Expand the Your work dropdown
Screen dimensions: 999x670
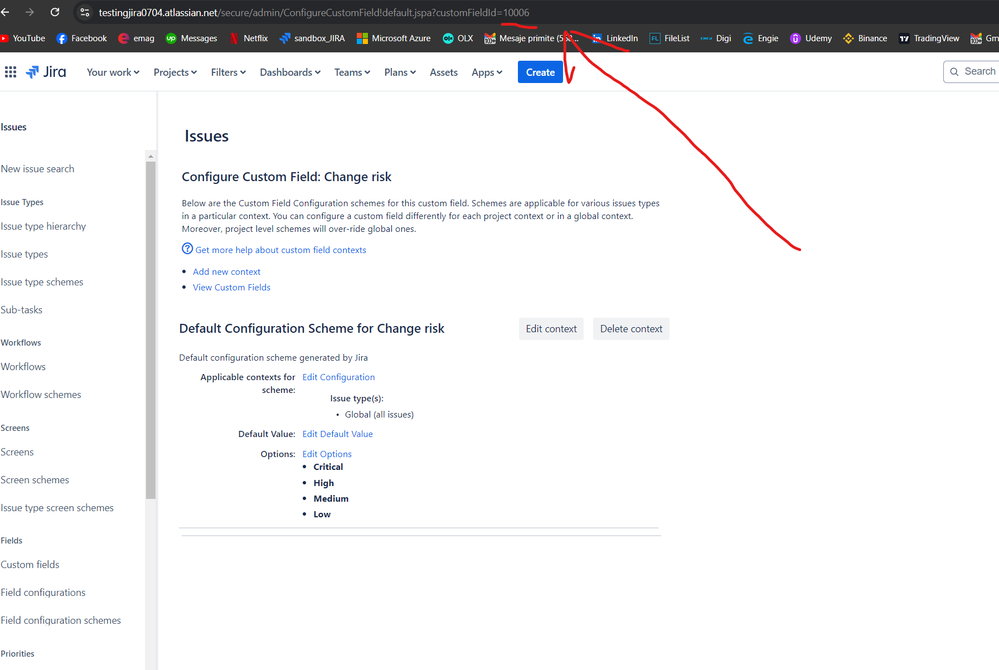coord(113,73)
